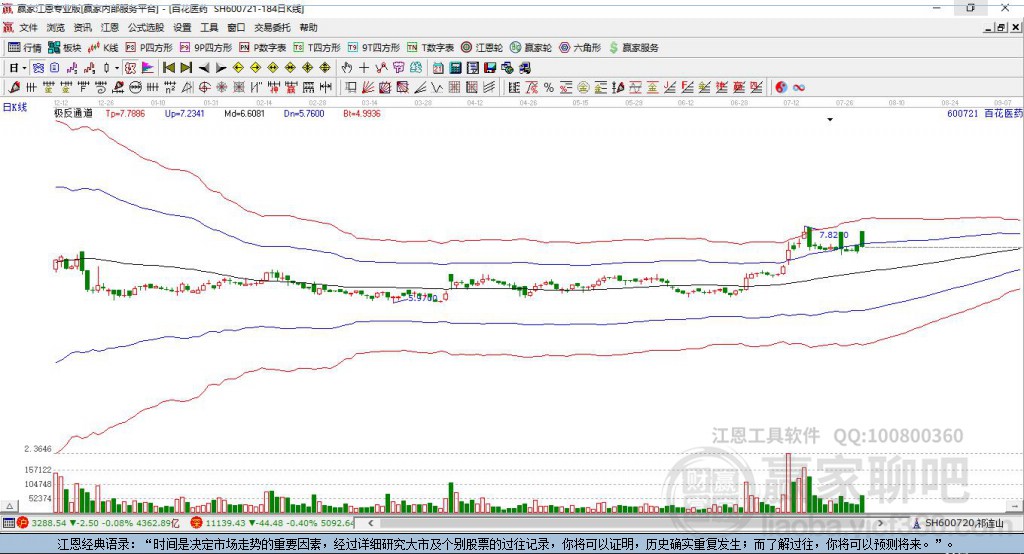Open the calendar icon in toolbar
The image size is (1024, 554).
(438, 68)
